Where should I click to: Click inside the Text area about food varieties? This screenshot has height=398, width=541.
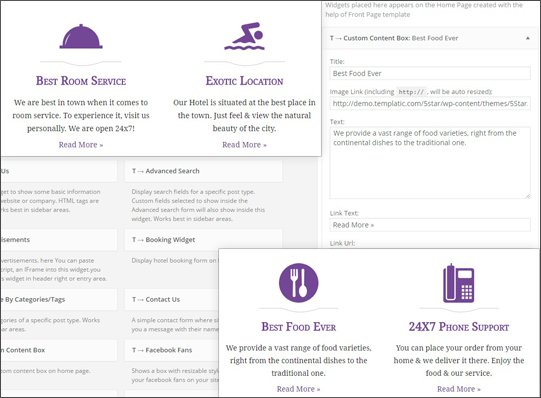430,163
